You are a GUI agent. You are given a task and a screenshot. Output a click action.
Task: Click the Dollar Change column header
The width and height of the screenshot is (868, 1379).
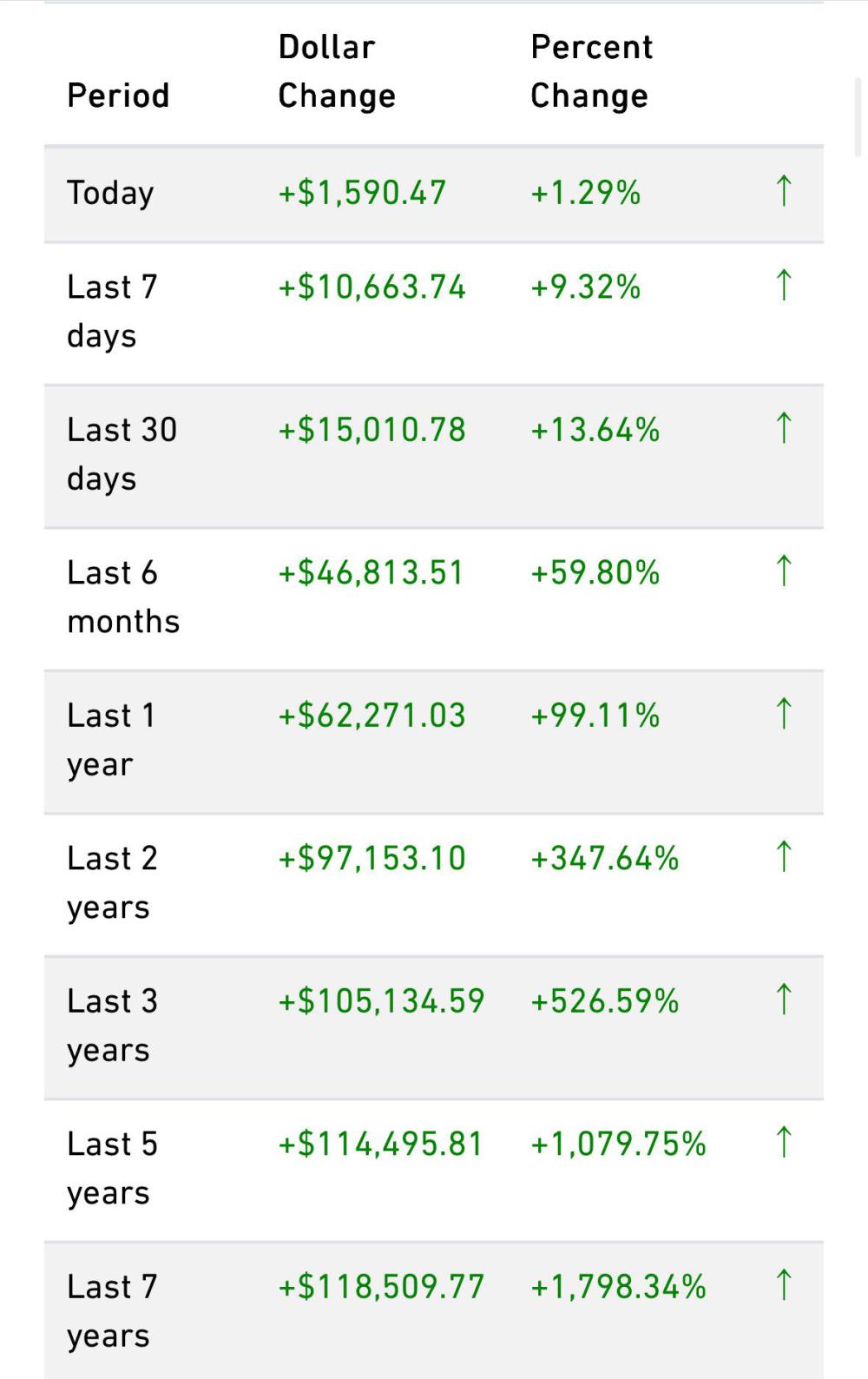pos(337,71)
